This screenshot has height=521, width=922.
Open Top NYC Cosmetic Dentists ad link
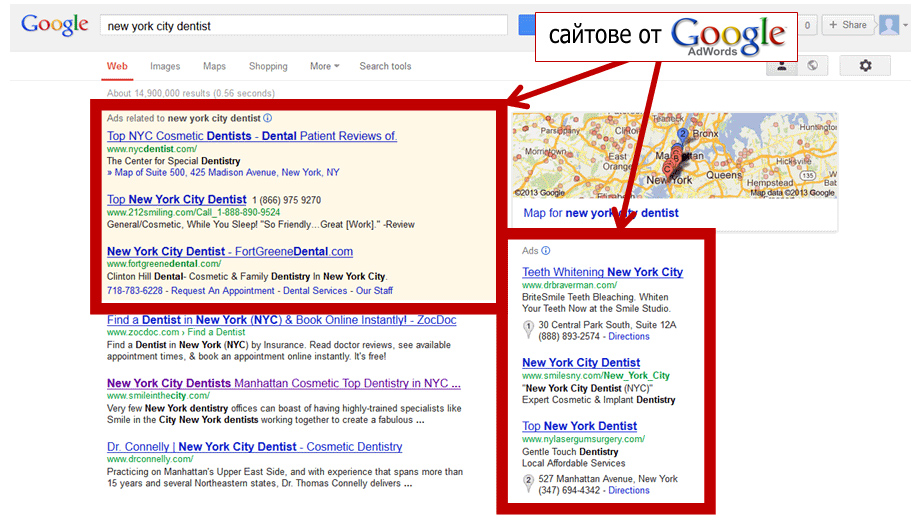click(252, 136)
